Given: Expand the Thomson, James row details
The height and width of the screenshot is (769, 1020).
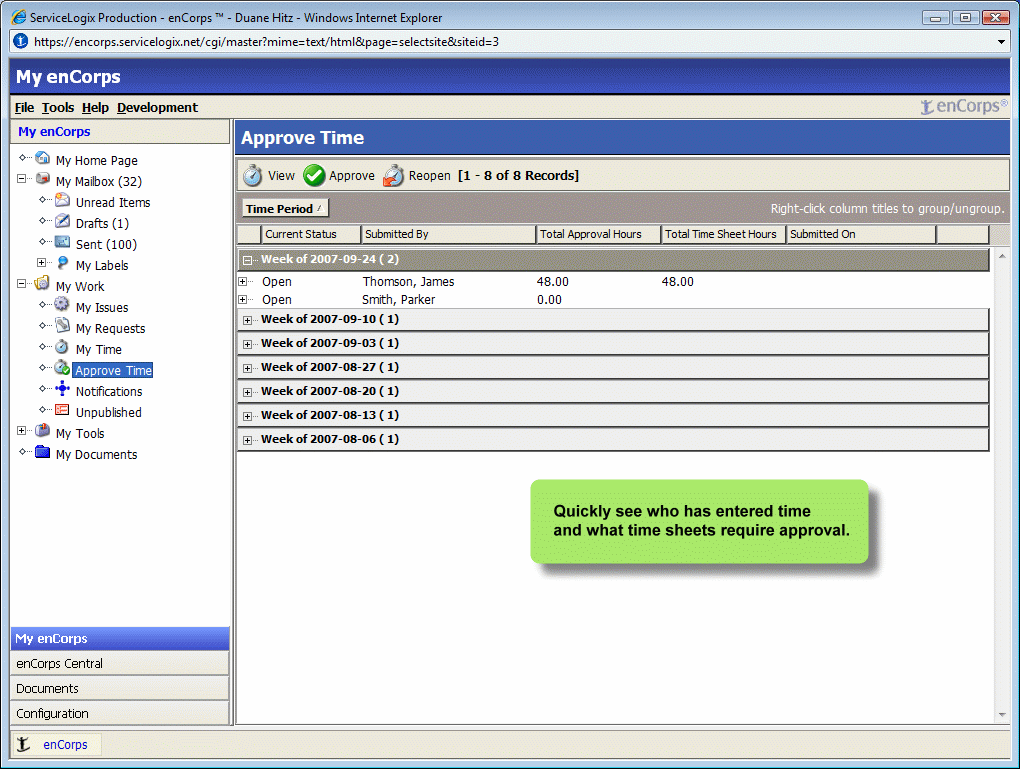Looking at the screenshot, I should 243,282.
